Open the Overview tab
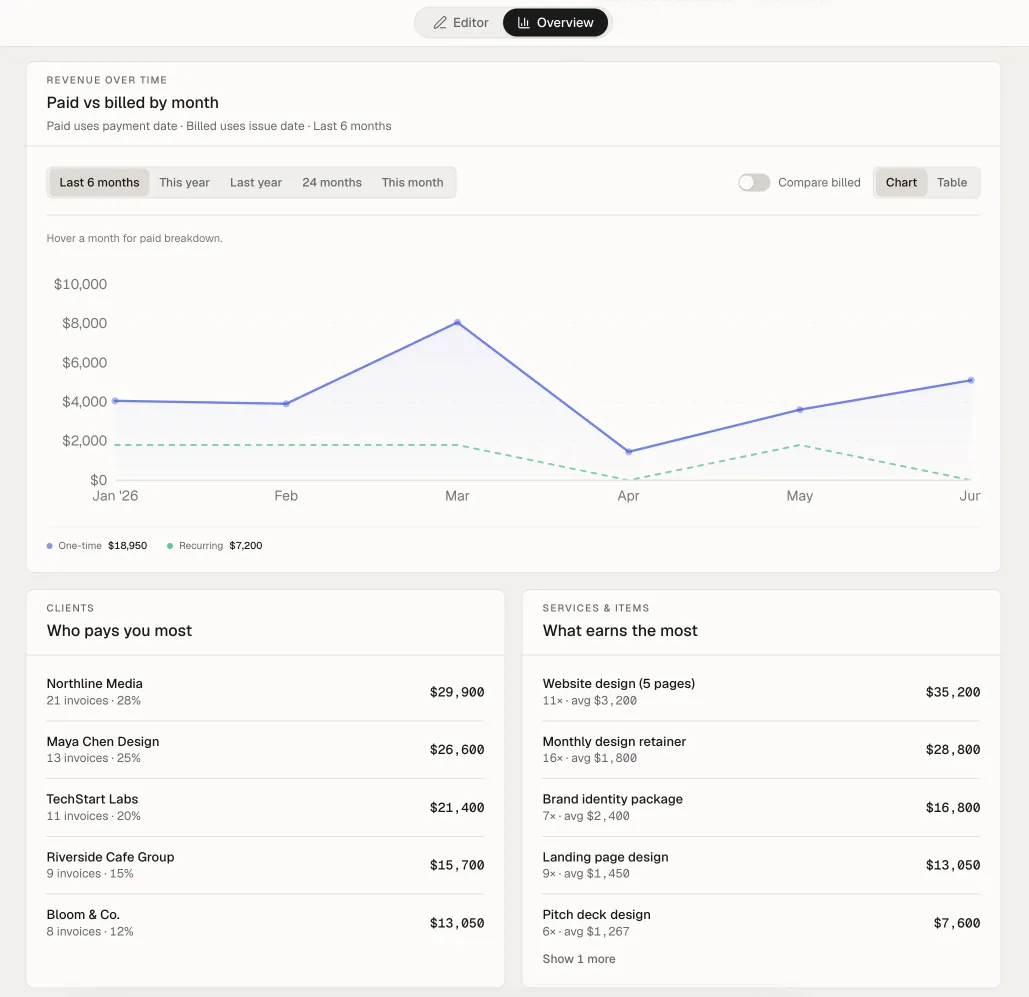Image resolution: width=1029 pixels, height=997 pixels. point(555,22)
